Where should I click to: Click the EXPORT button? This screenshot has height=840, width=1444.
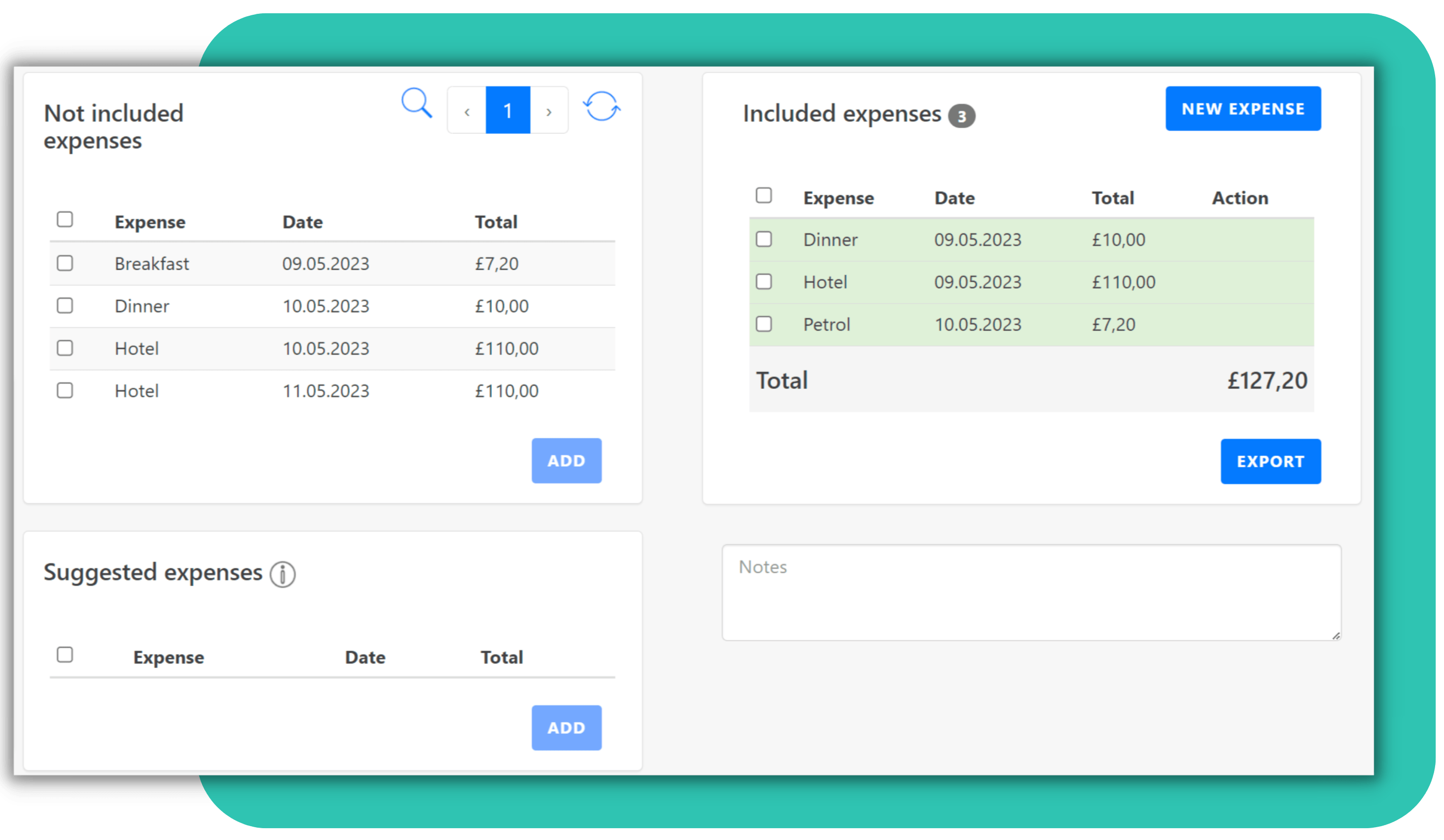1270,461
